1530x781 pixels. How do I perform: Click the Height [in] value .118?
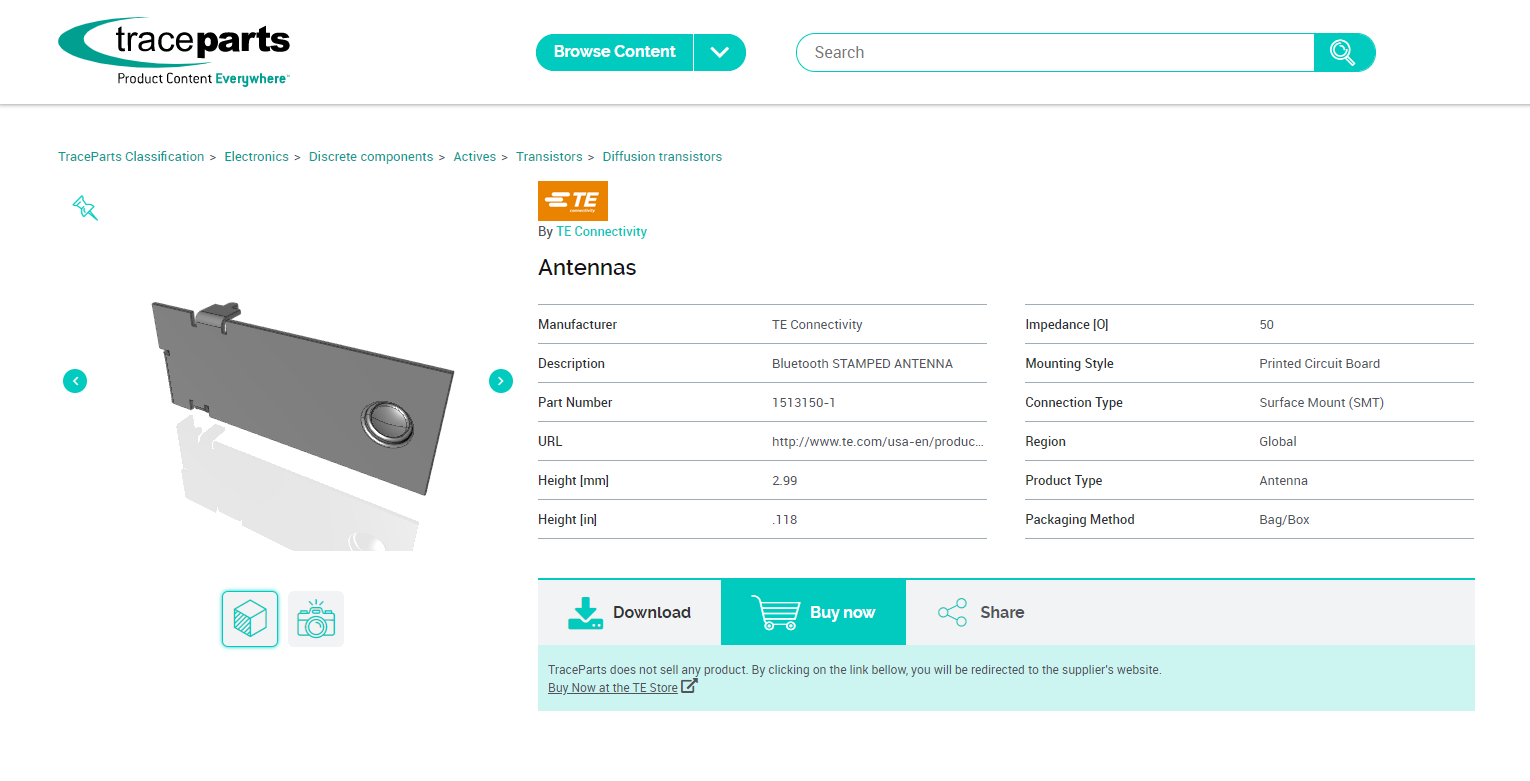[785, 519]
